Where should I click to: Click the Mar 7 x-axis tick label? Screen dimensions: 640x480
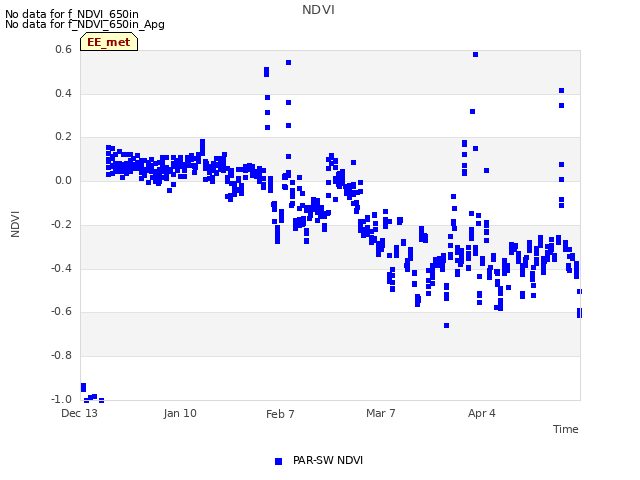pos(380,413)
